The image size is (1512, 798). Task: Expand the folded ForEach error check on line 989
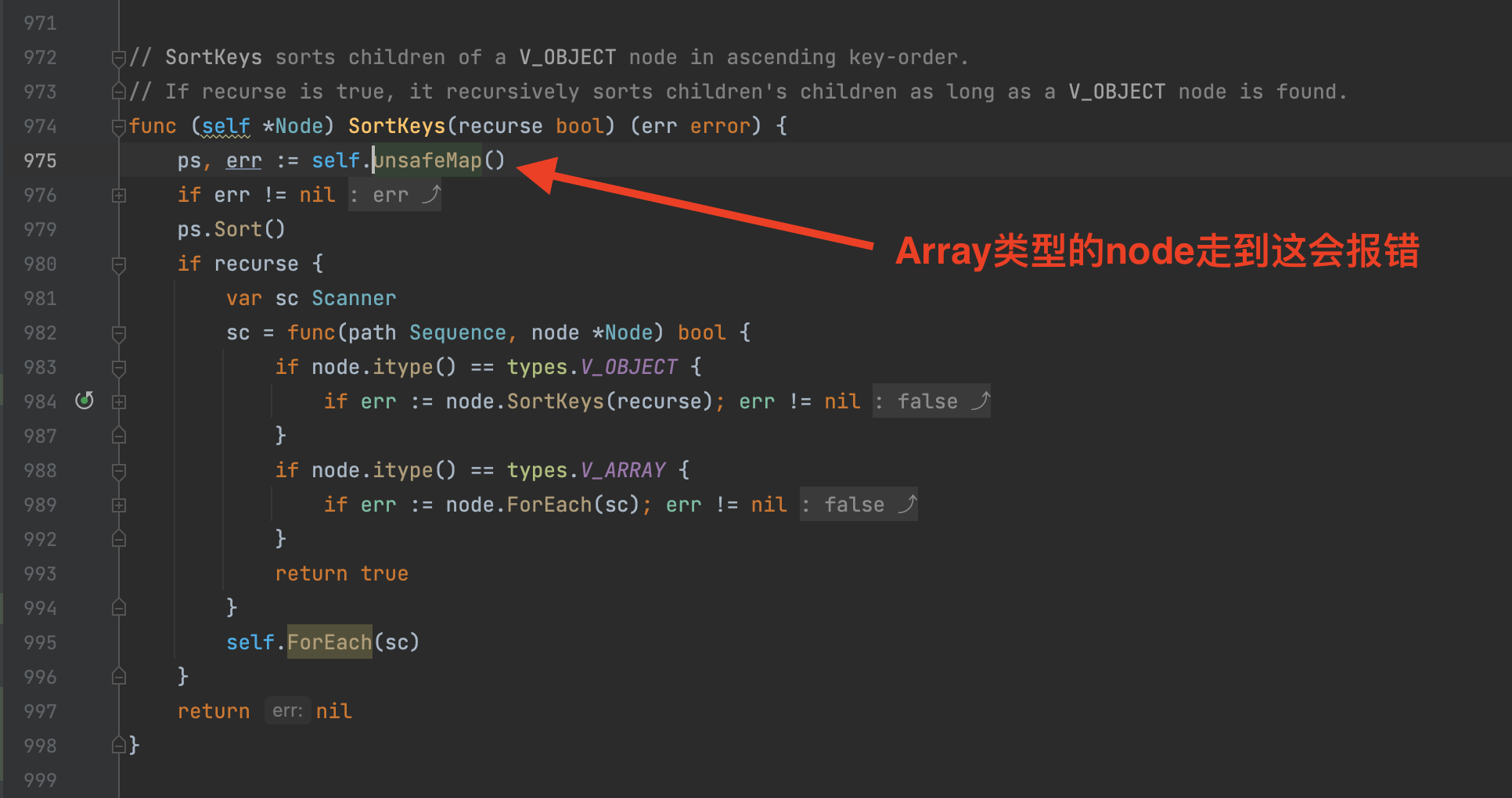pos(118,505)
